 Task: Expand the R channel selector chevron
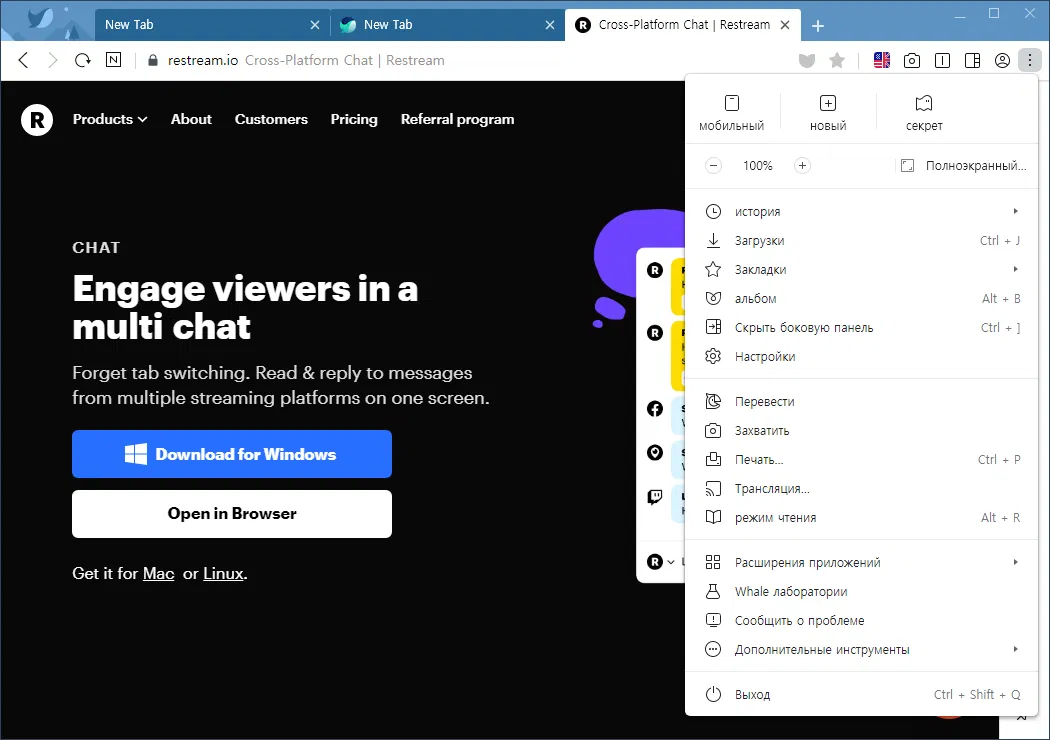(671, 562)
